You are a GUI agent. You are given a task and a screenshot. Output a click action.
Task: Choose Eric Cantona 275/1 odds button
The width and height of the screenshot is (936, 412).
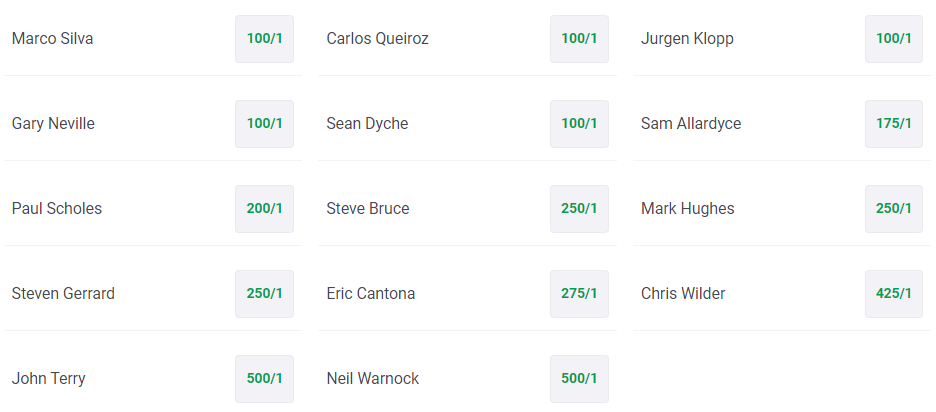click(x=579, y=294)
